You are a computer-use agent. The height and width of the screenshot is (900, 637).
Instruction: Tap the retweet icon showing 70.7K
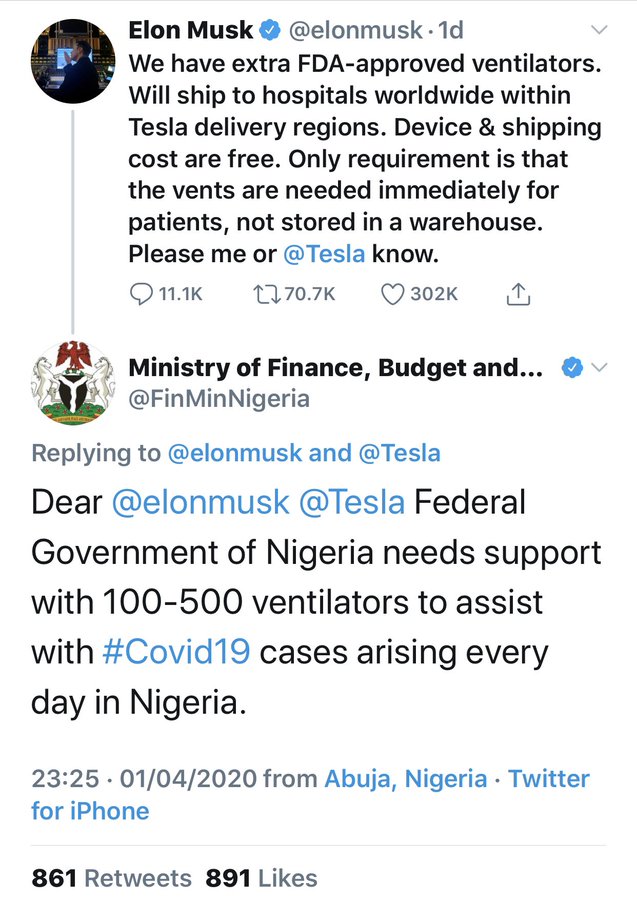coord(266,294)
